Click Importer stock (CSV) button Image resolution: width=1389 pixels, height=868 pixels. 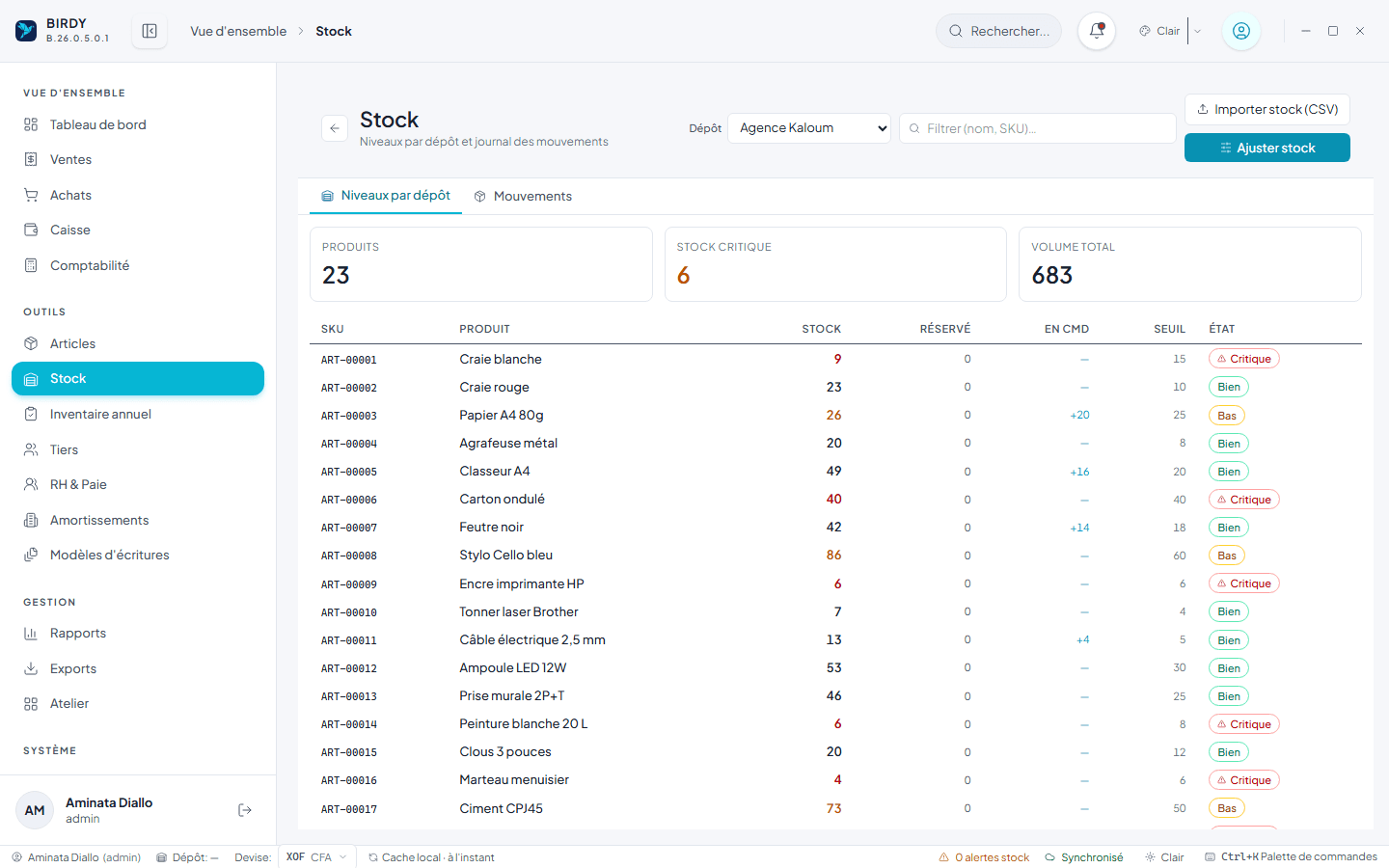[x=1267, y=109]
